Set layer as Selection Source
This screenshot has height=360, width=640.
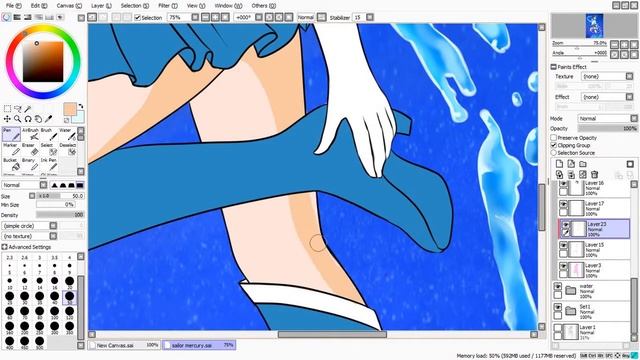pyautogui.click(x=553, y=153)
